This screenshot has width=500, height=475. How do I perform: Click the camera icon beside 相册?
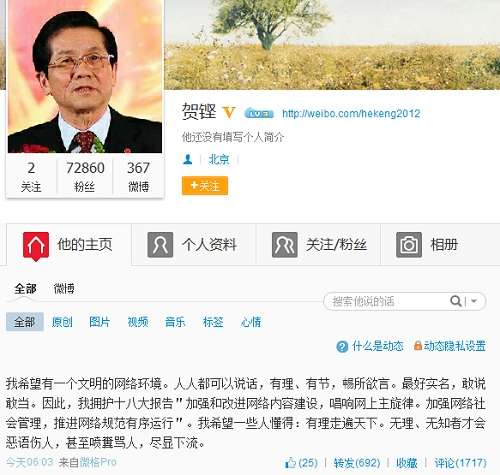tap(409, 245)
